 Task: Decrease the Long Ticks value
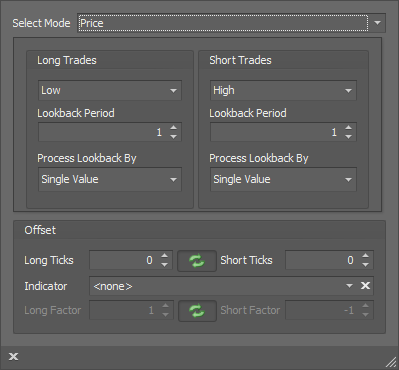pyautogui.click(x=164, y=265)
